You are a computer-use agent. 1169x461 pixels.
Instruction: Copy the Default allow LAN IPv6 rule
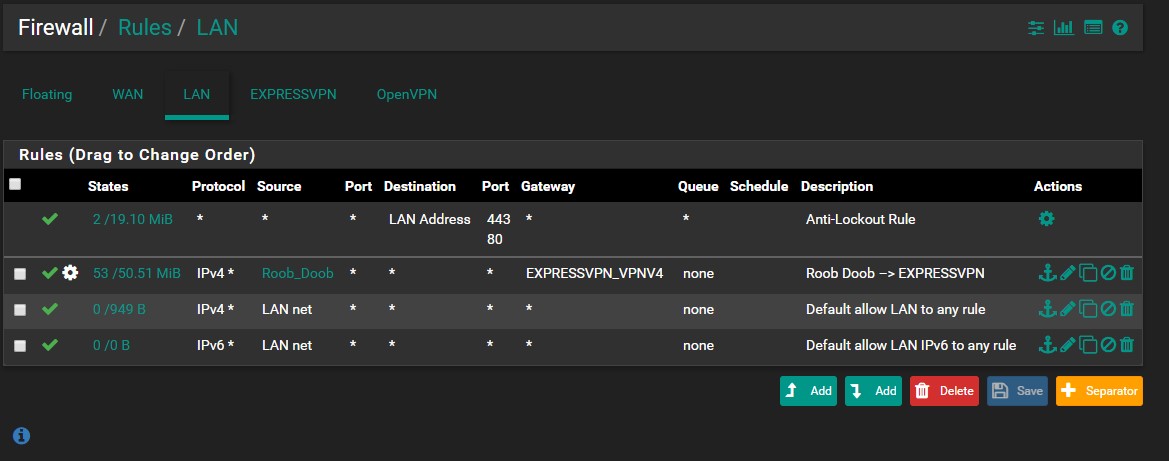tap(1088, 345)
